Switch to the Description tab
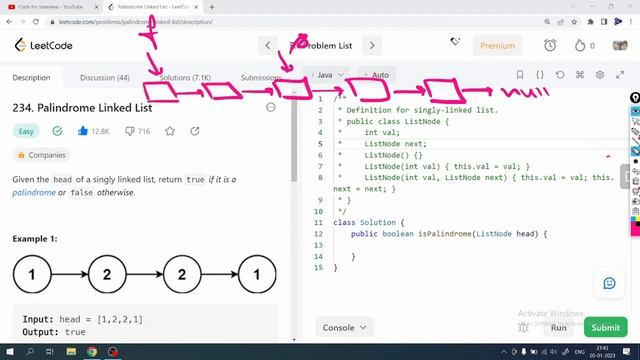This screenshot has height=360, width=640. pyautogui.click(x=31, y=78)
